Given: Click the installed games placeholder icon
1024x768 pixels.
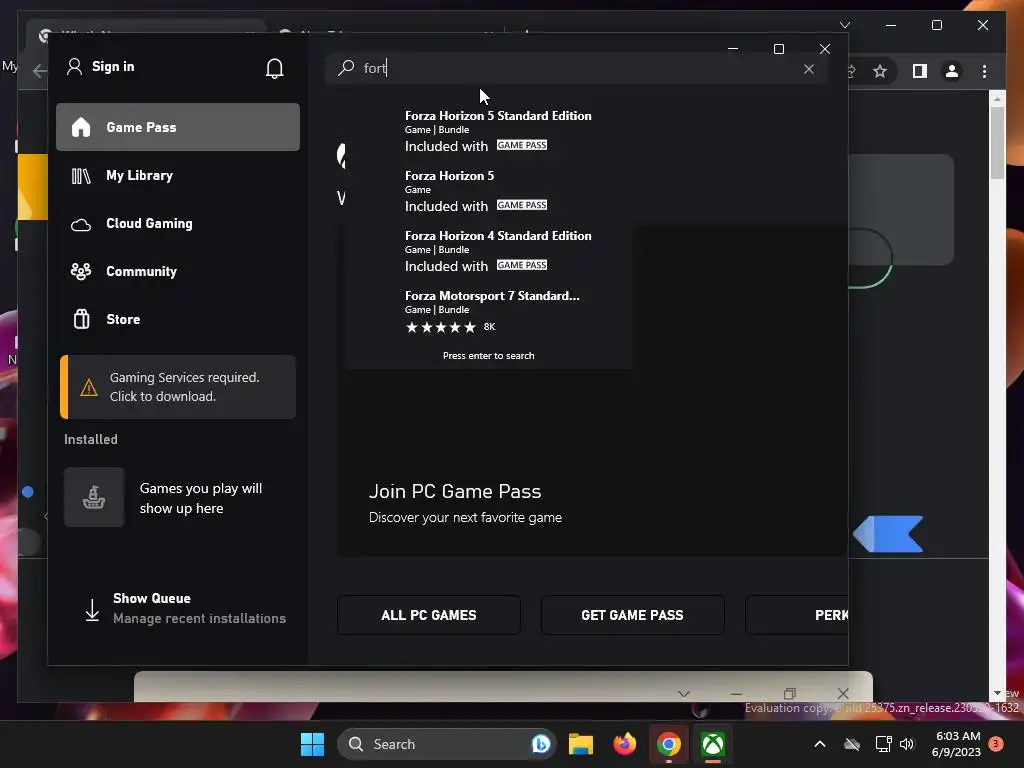Looking at the screenshot, I should coord(94,498).
